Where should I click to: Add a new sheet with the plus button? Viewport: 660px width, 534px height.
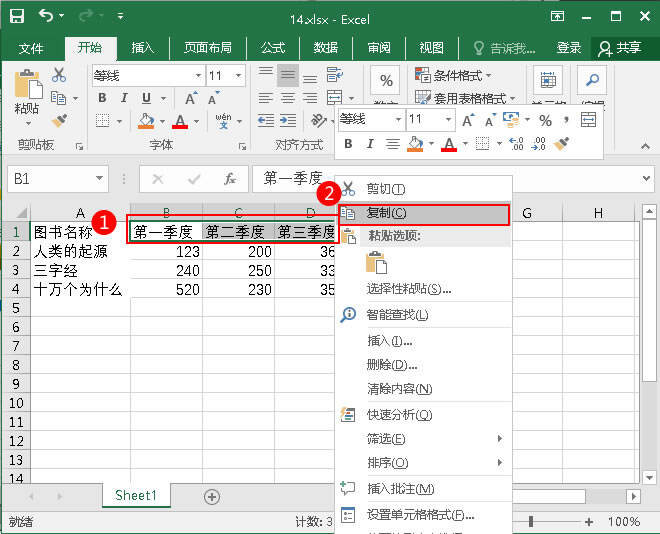tap(212, 496)
